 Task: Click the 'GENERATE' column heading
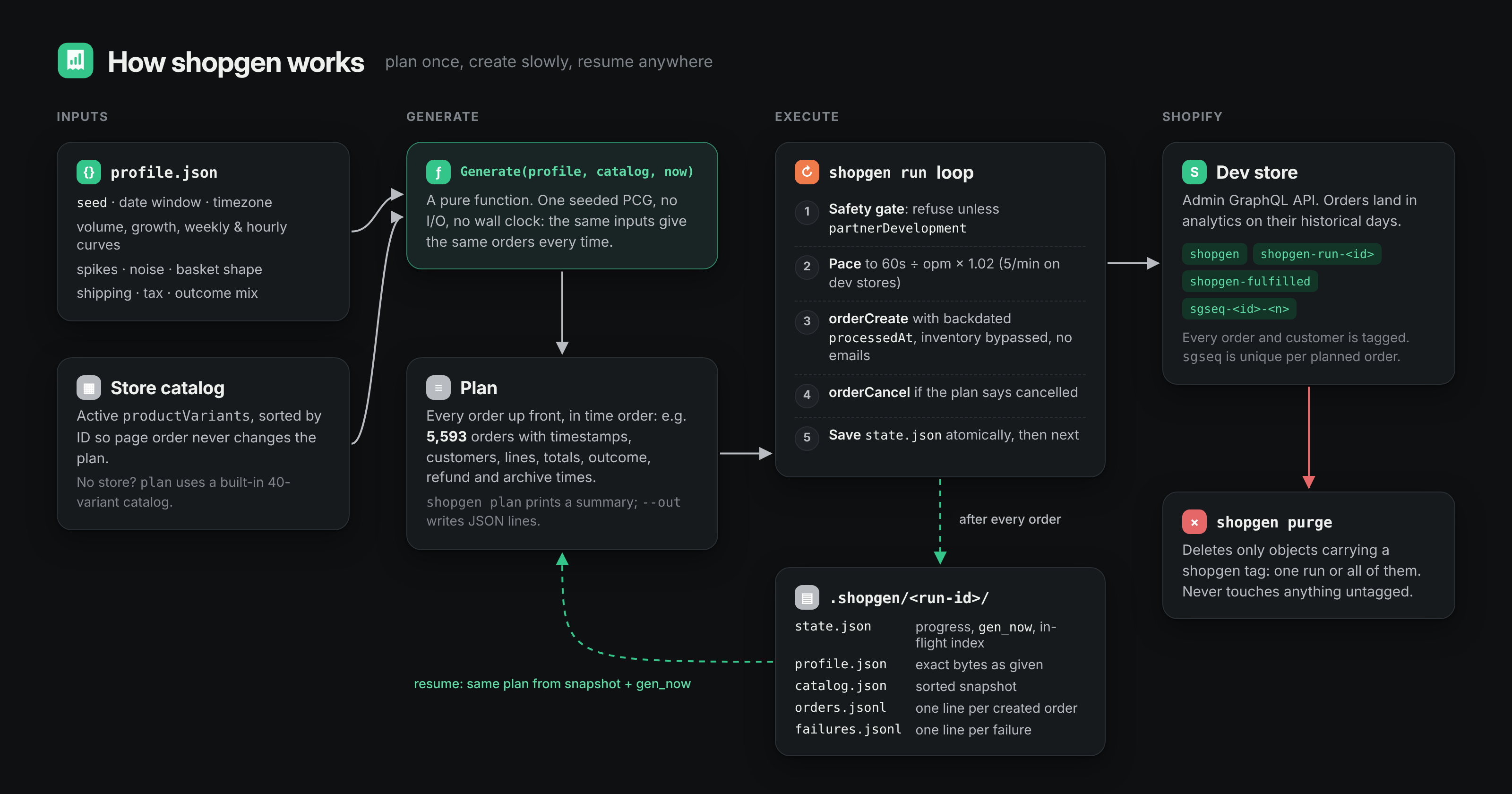(x=443, y=116)
